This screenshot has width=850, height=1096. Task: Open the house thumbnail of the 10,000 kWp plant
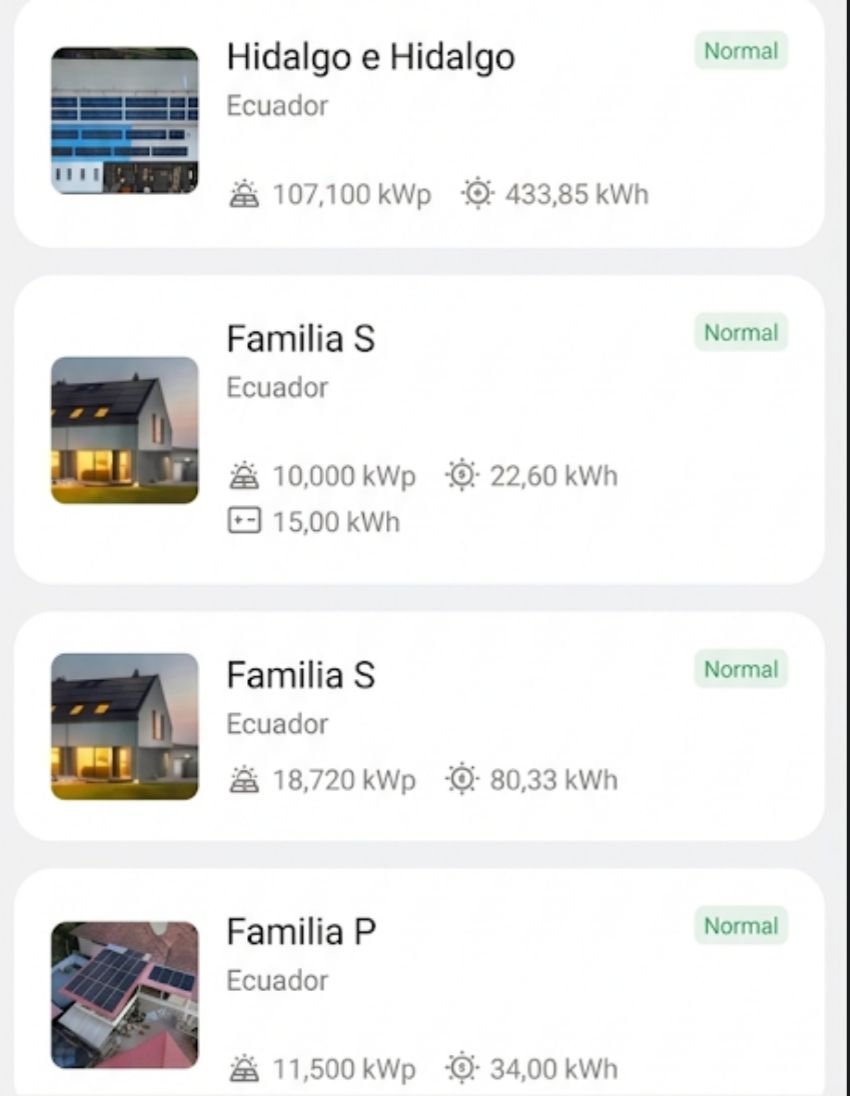125,430
